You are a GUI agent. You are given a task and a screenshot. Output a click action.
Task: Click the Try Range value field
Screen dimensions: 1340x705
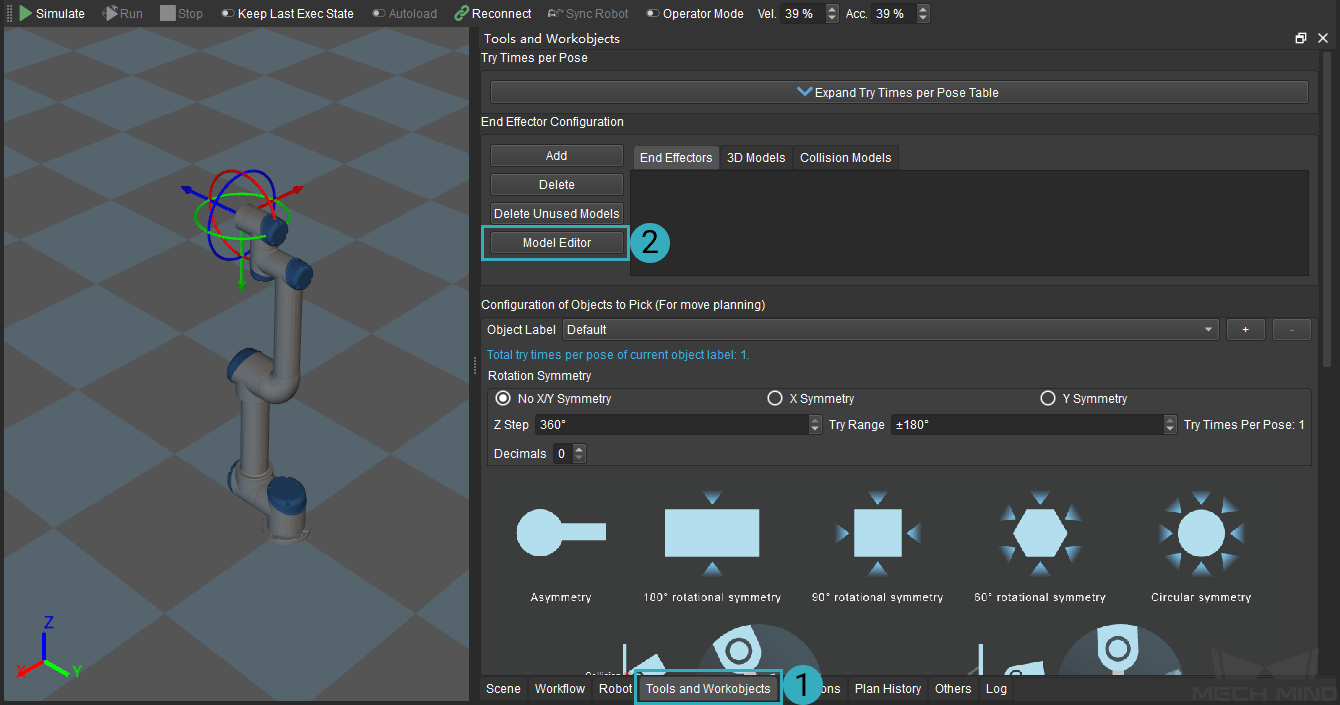point(1027,425)
